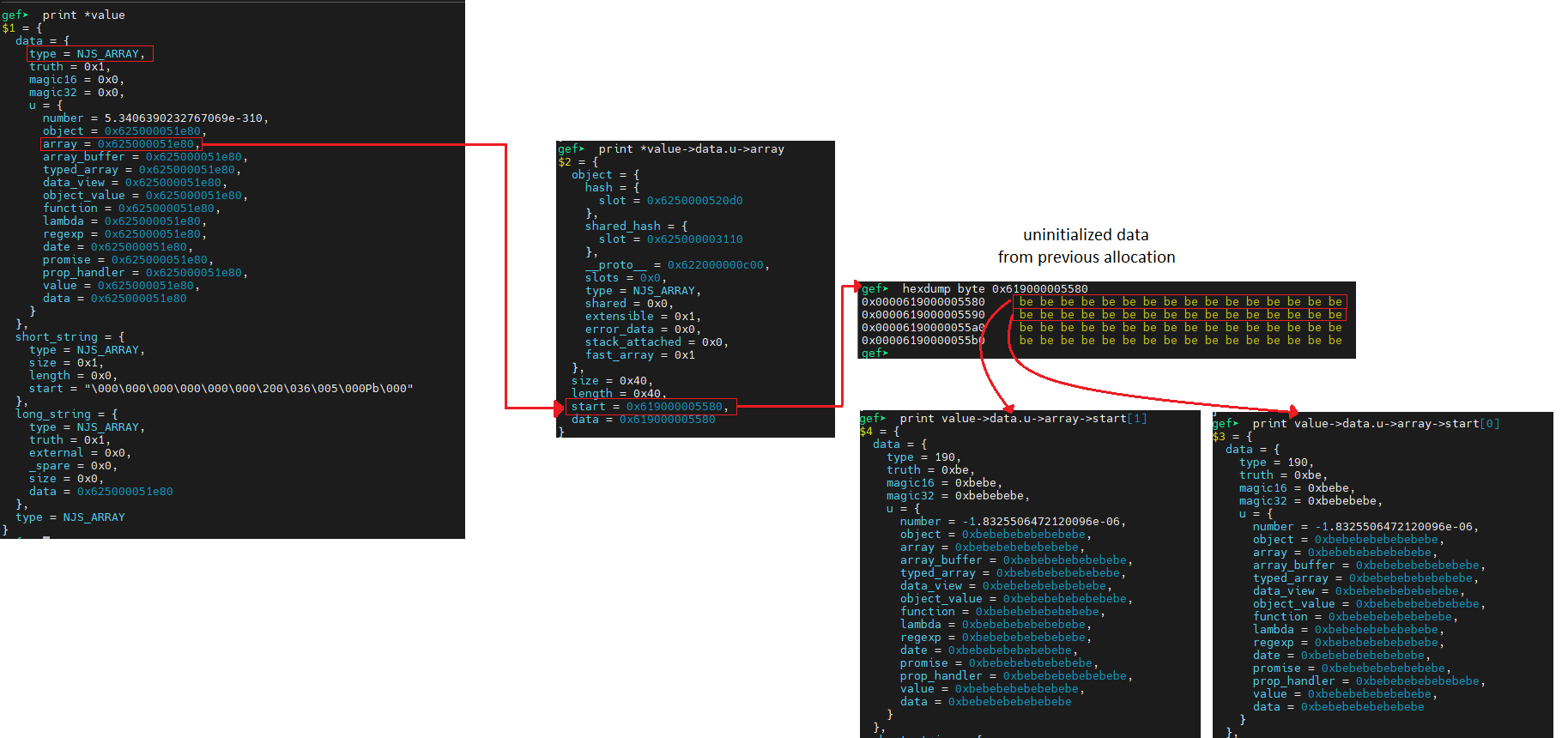Click the 'long_string = {' struct header

[x=66, y=414]
